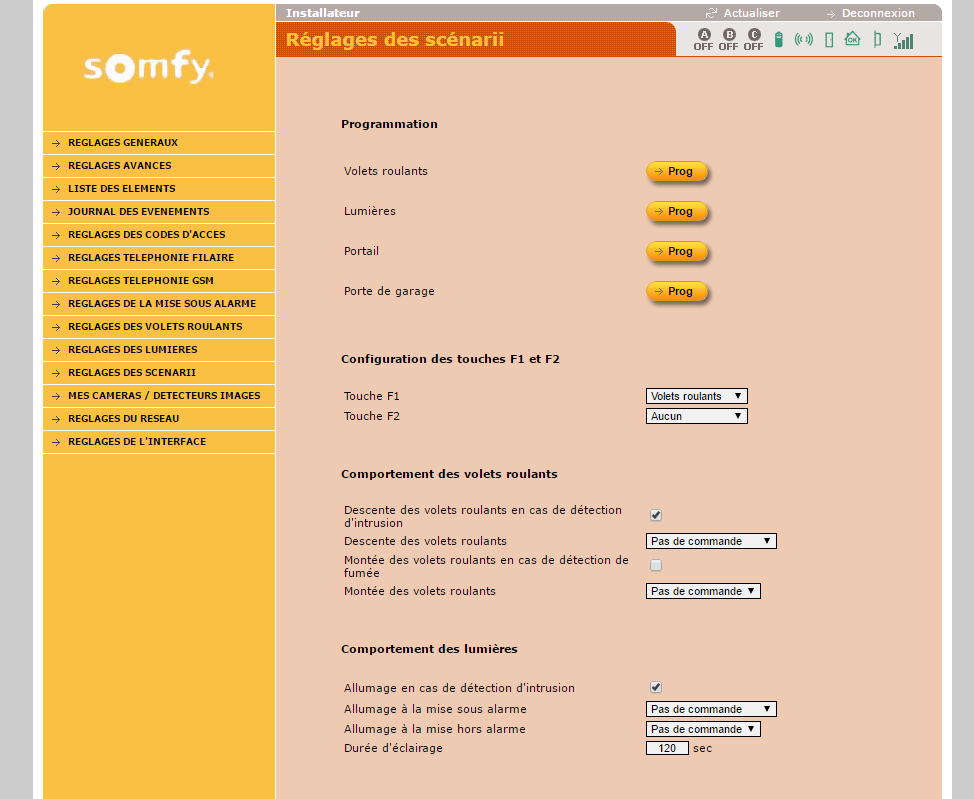Open REGLAGES AVANCES menu
Image resolution: width=974 pixels, height=799 pixels.
pos(159,166)
